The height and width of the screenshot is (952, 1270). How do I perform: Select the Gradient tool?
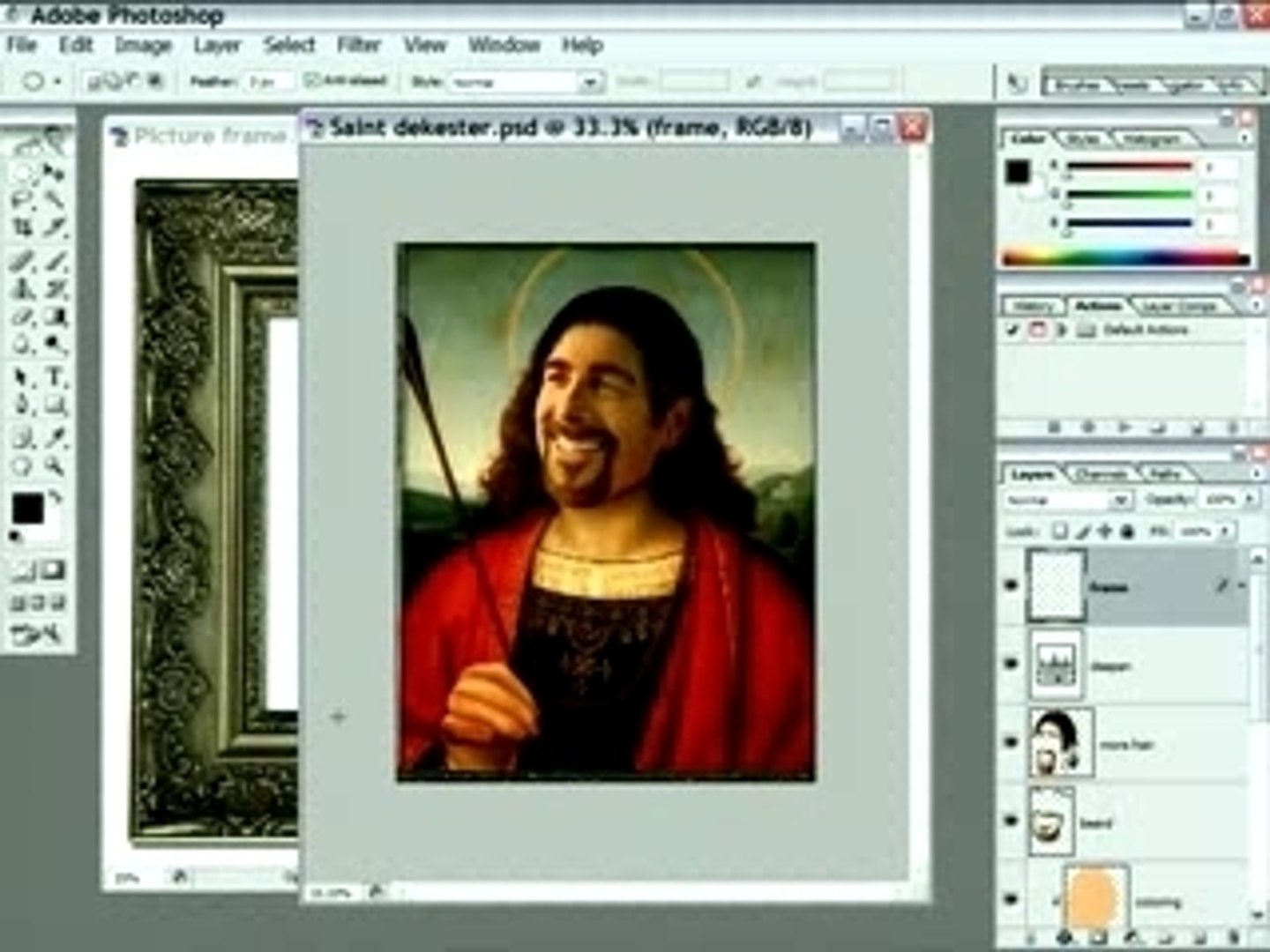(54, 316)
